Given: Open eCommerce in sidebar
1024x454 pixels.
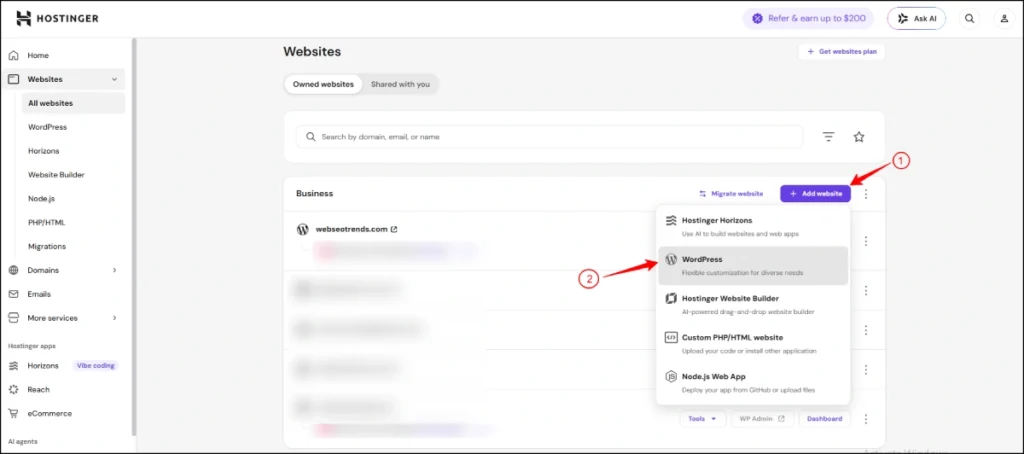Looking at the screenshot, I should coord(50,413).
